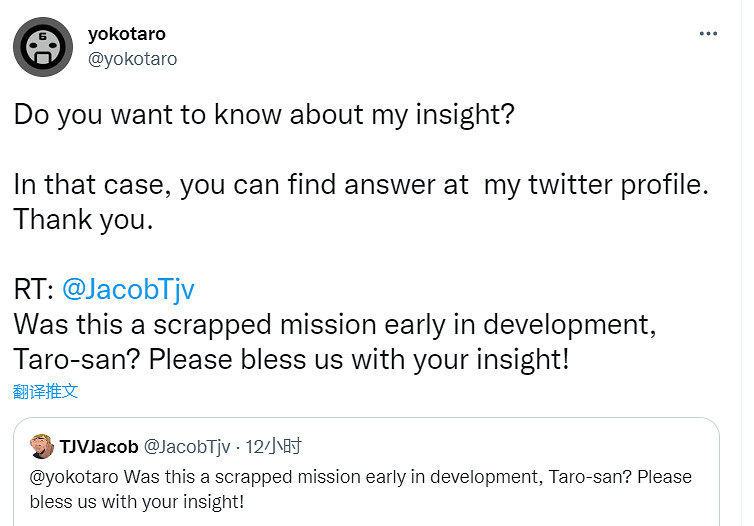Click the @yokotaro handle under the name
This screenshot has height=526, width=754.
(132, 59)
